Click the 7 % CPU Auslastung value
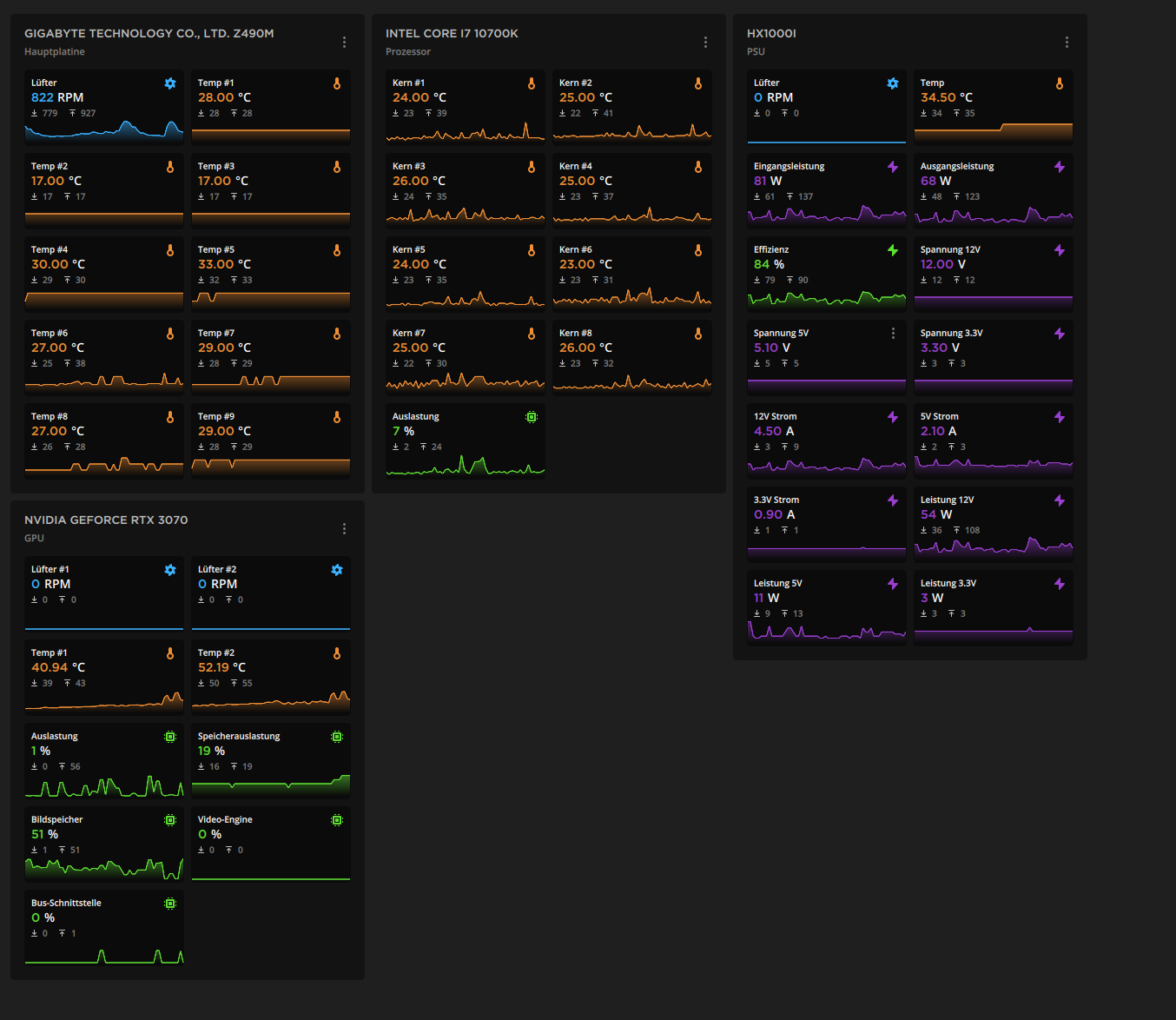Image resolution: width=1176 pixels, height=1020 pixels. 403,431
